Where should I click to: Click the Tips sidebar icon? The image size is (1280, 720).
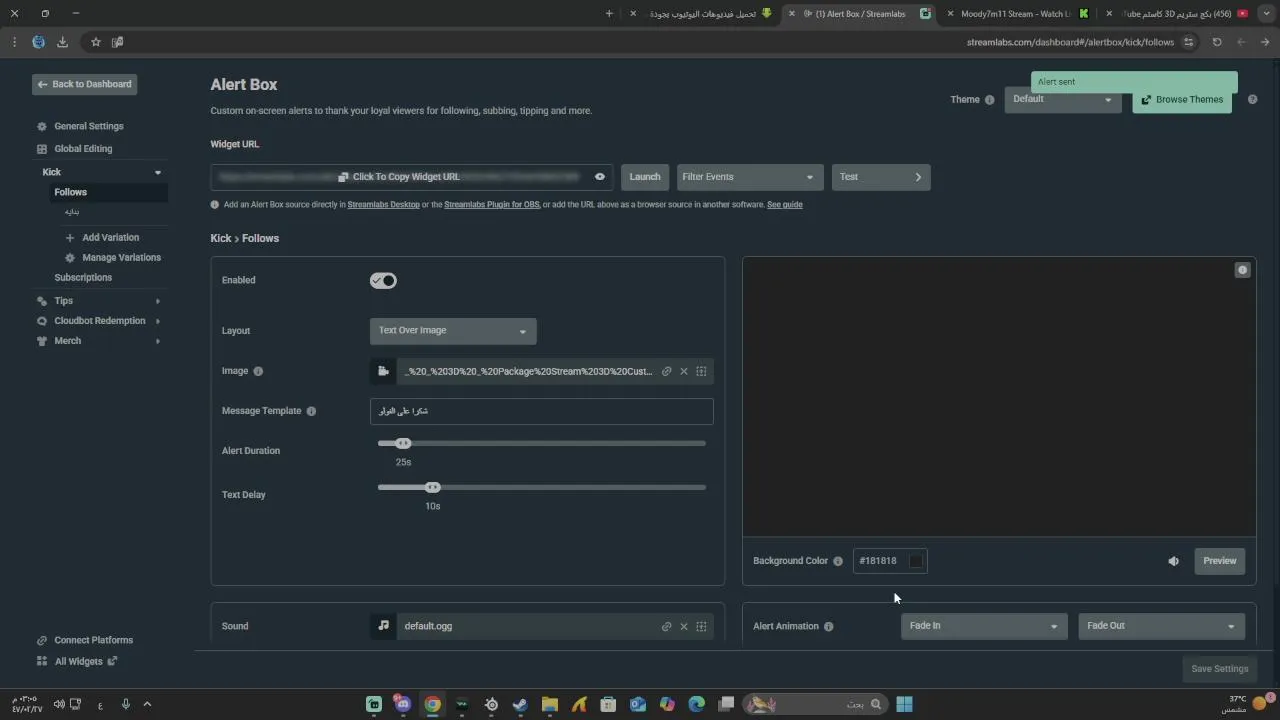[x=42, y=301]
